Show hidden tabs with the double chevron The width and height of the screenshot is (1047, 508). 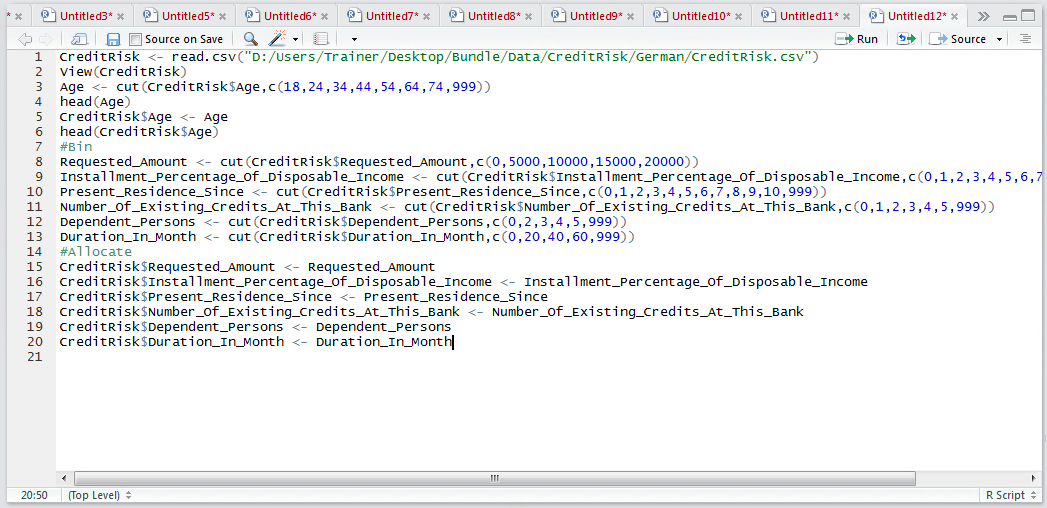[983, 17]
